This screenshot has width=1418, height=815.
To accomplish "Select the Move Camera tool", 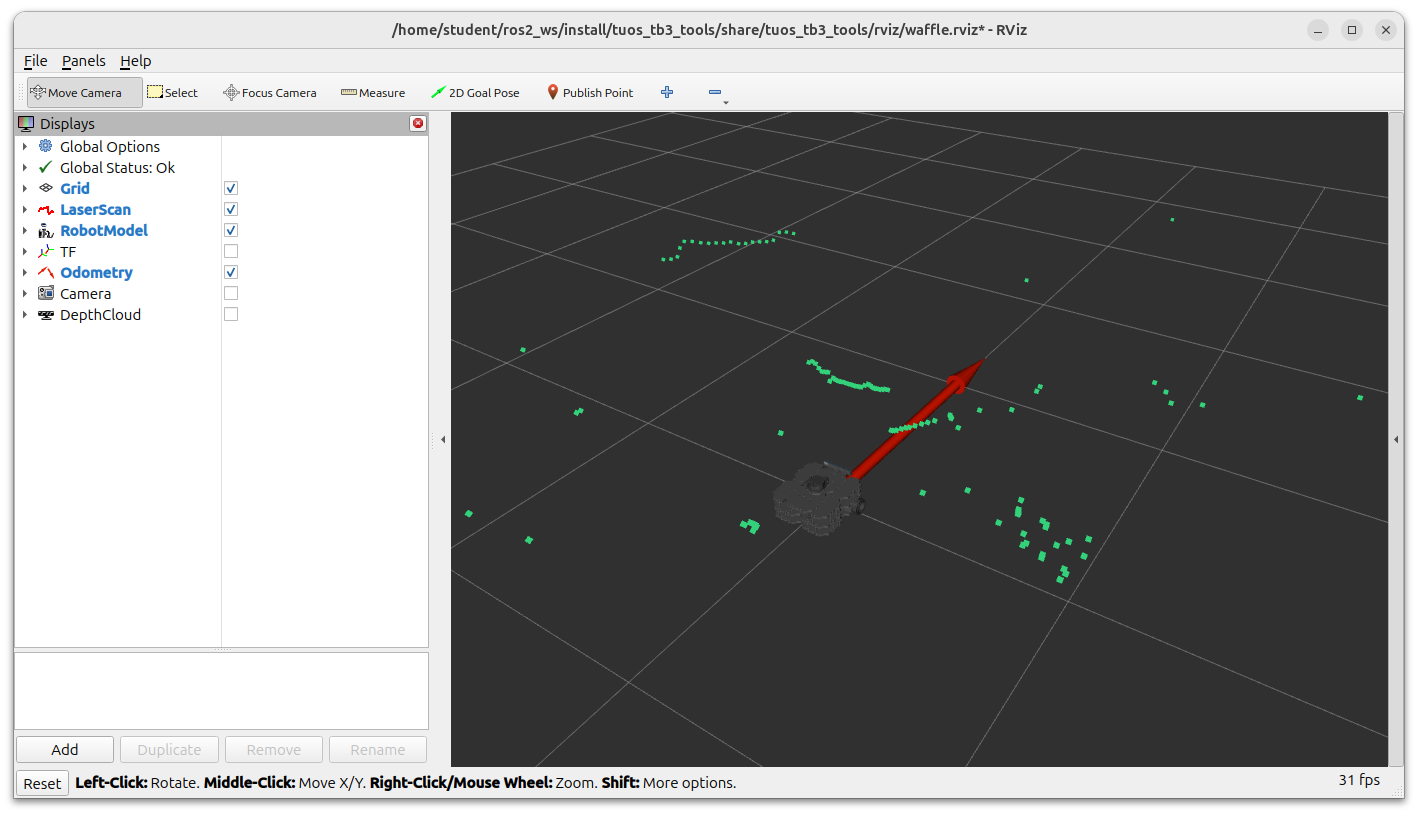I will click(x=84, y=93).
